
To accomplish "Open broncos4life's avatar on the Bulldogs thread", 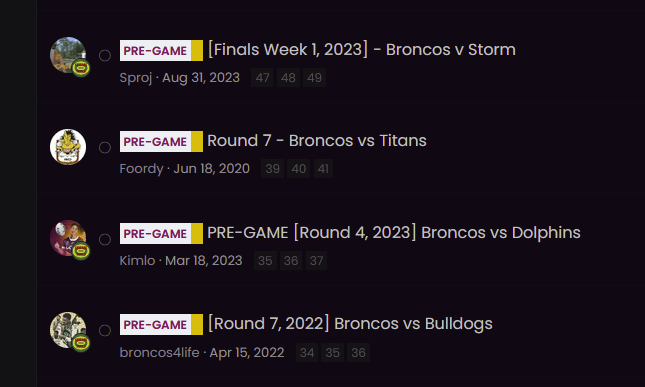I will (x=68, y=330).
